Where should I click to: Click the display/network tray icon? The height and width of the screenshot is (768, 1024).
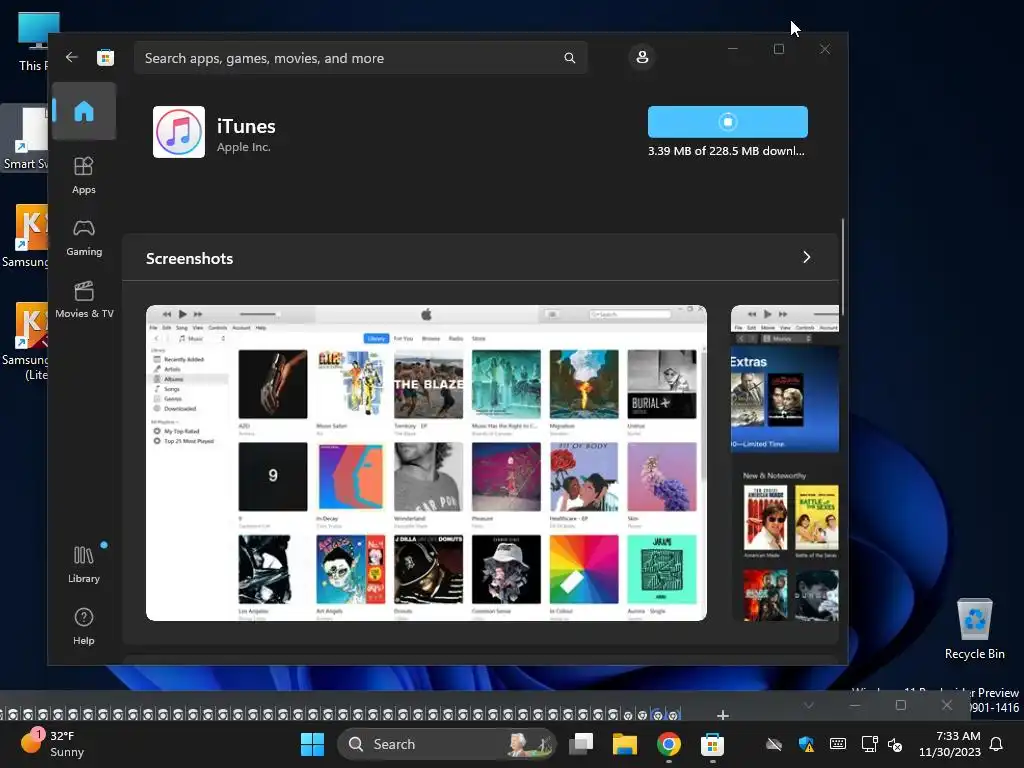[869, 744]
